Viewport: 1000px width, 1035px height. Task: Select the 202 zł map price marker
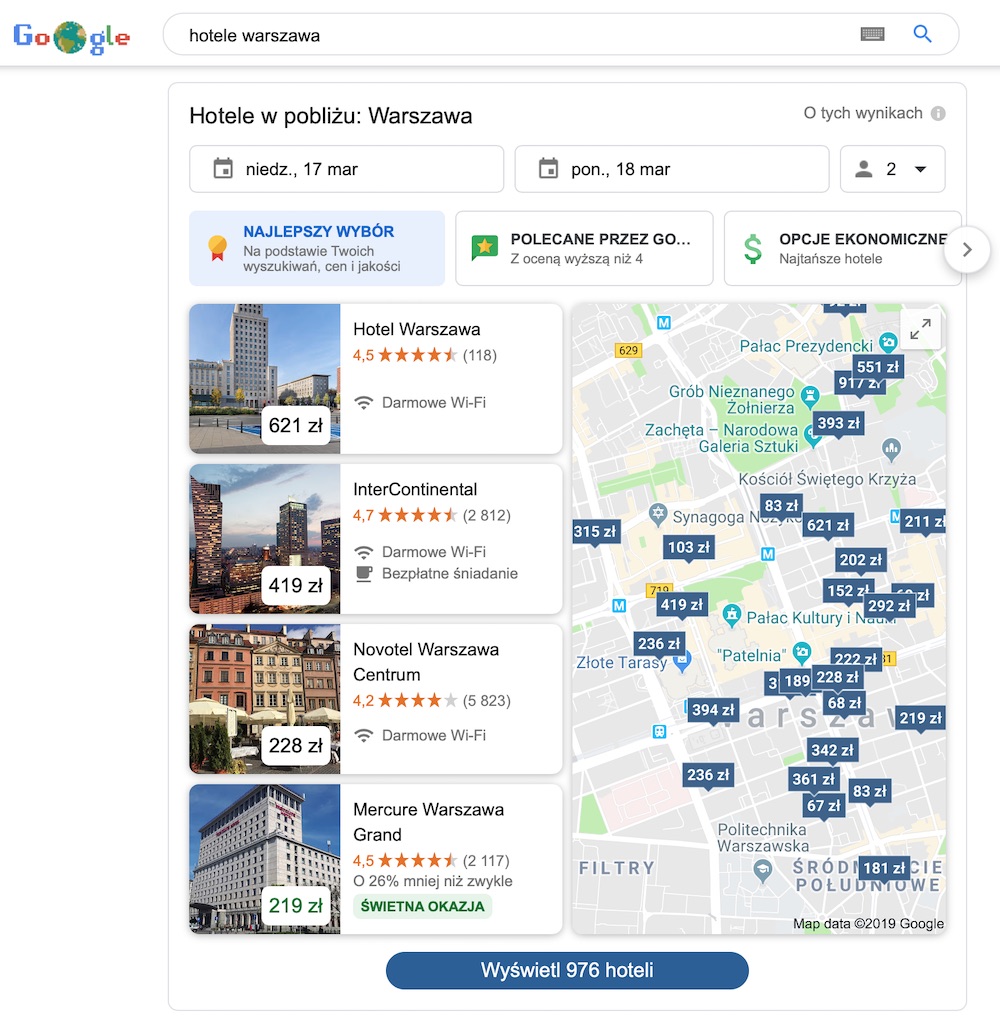tap(861, 560)
